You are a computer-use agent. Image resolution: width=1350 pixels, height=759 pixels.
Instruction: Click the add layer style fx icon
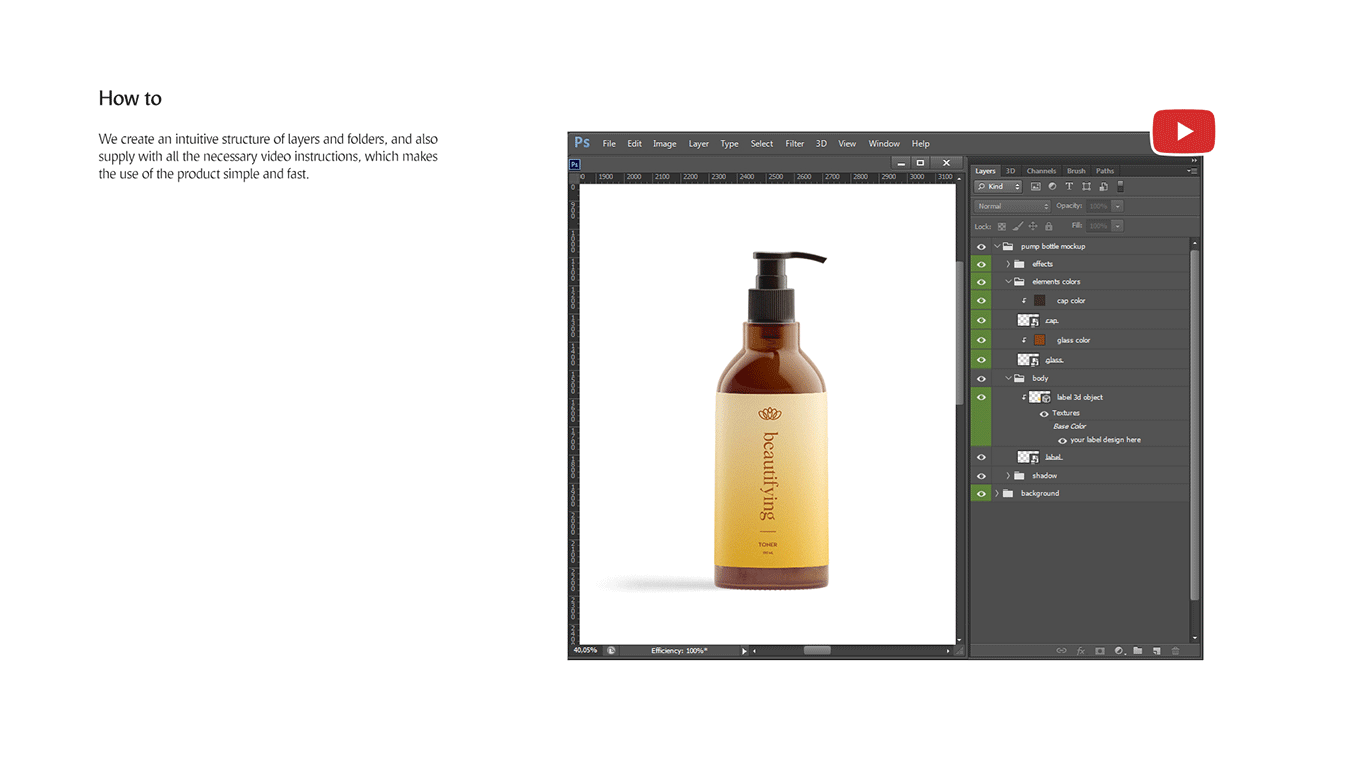tap(1080, 651)
